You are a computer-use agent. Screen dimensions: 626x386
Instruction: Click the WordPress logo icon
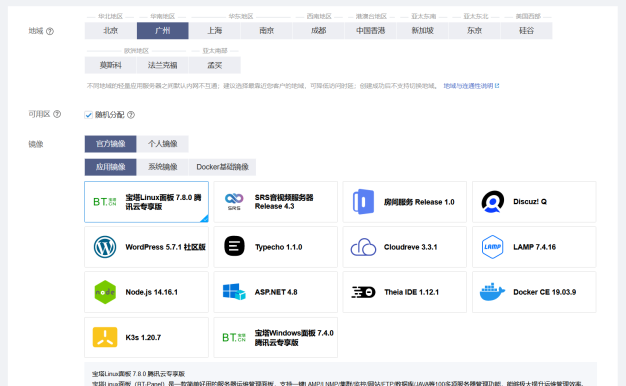click(105, 247)
